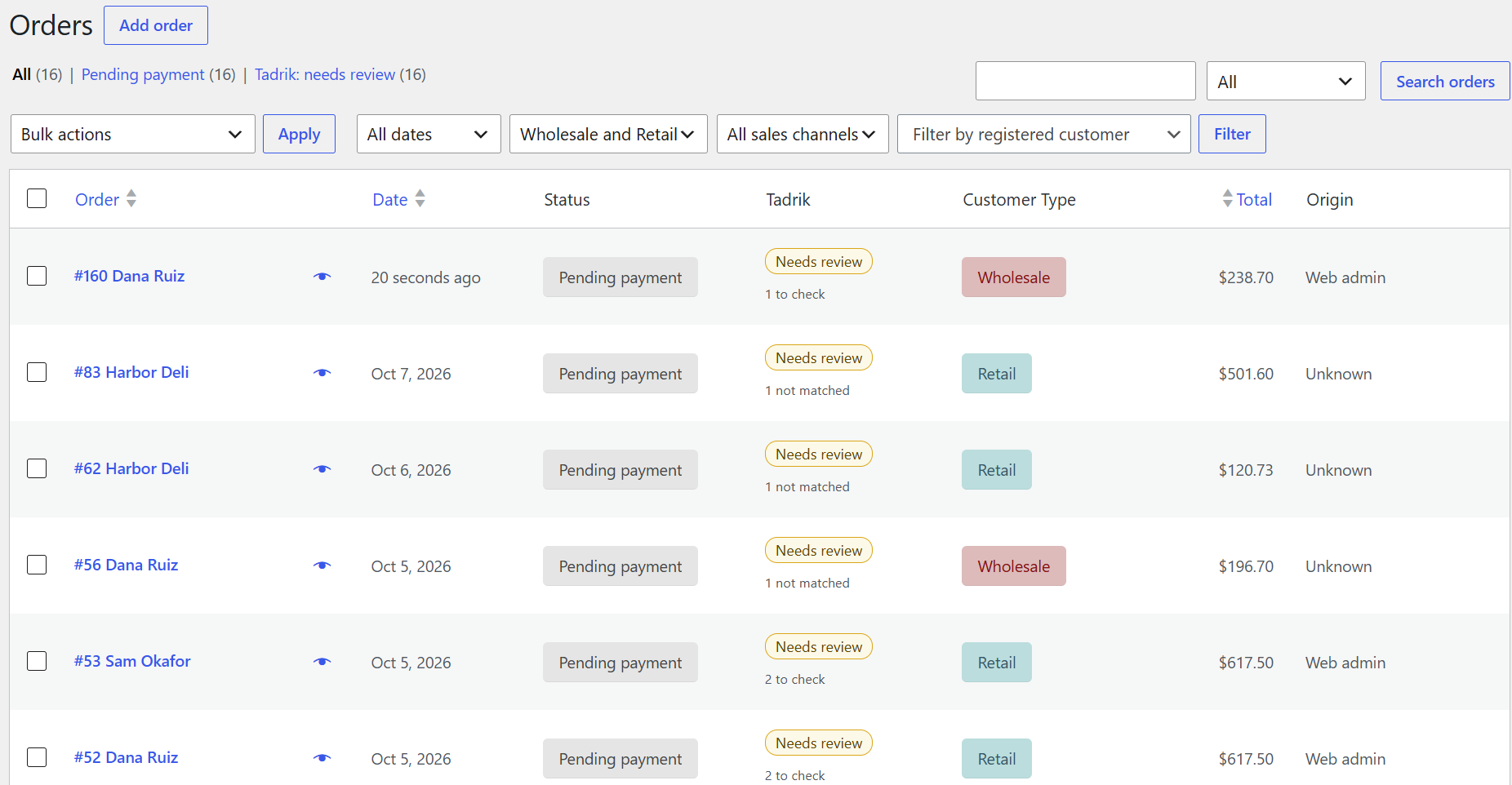
Task: Select checkbox for order #62 Harbor Deli
Action: click(x=37, y=468)
